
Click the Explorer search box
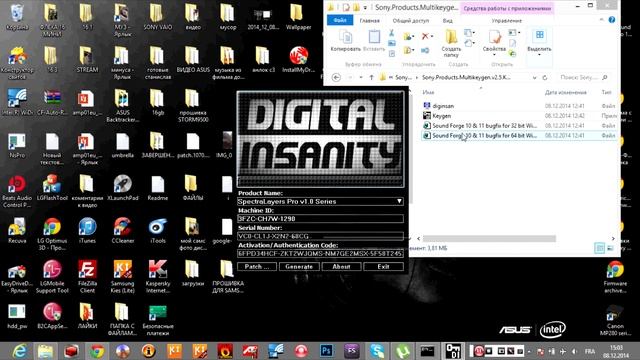click(584, 77)
